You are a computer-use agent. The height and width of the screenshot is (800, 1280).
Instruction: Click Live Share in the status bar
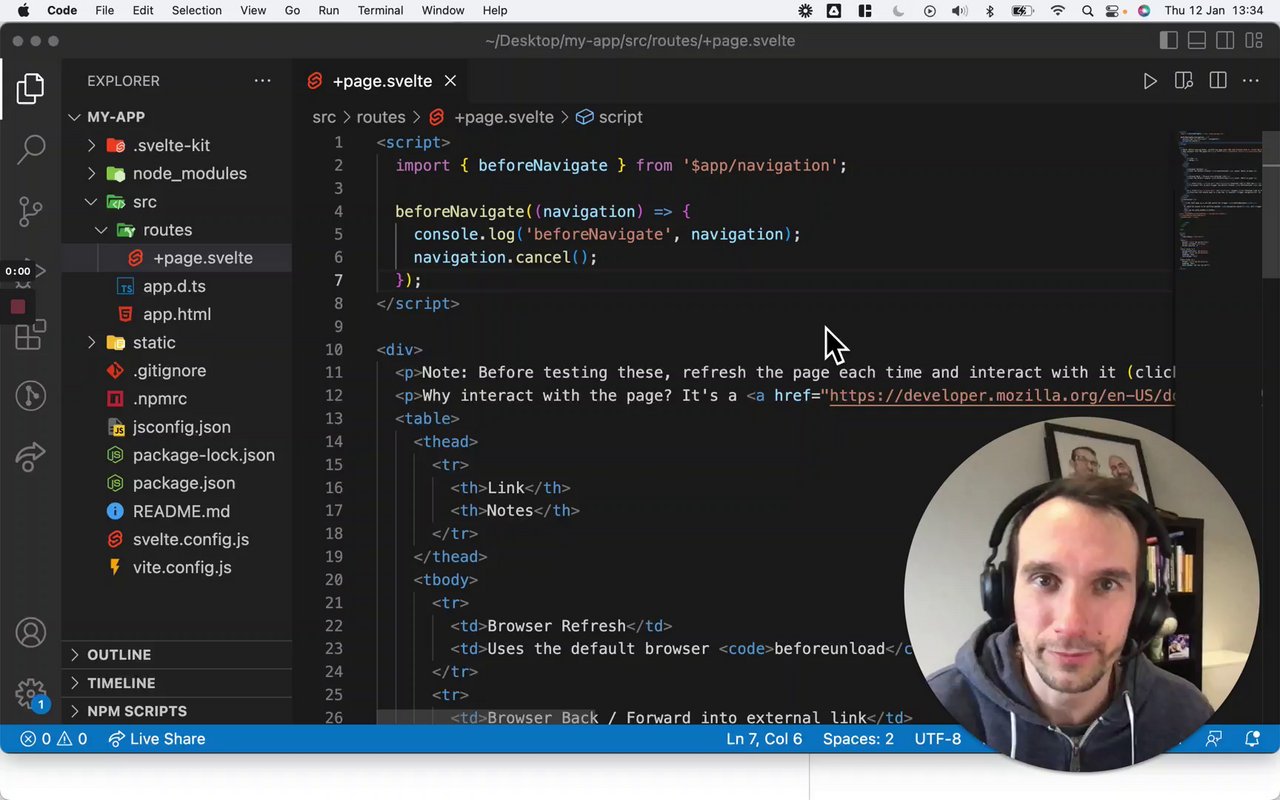click(x=156, y=739)
